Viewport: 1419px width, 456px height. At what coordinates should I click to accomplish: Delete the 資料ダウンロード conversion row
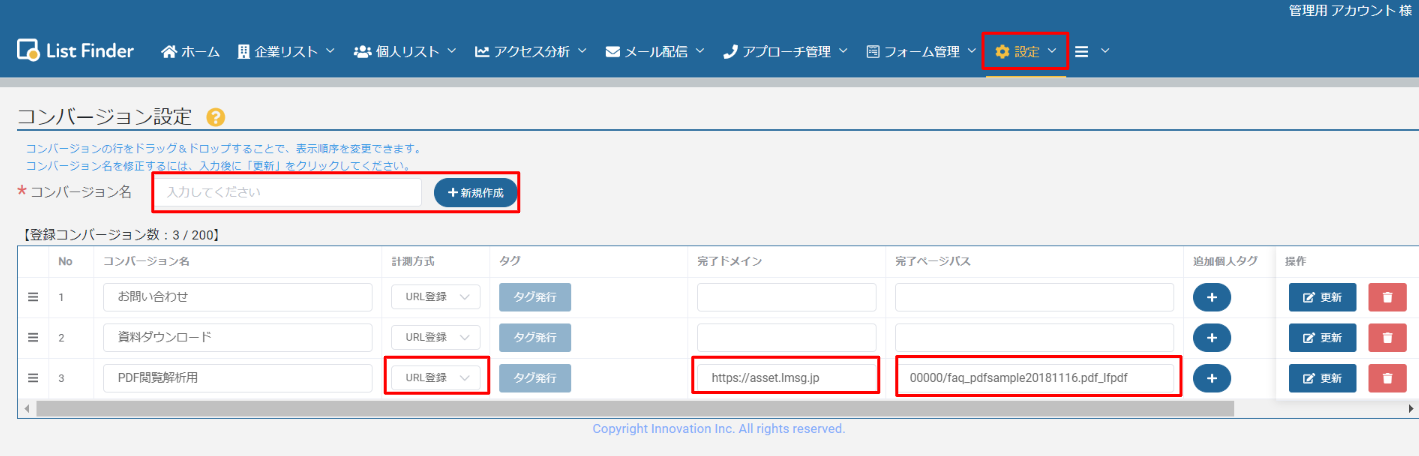1387,338
